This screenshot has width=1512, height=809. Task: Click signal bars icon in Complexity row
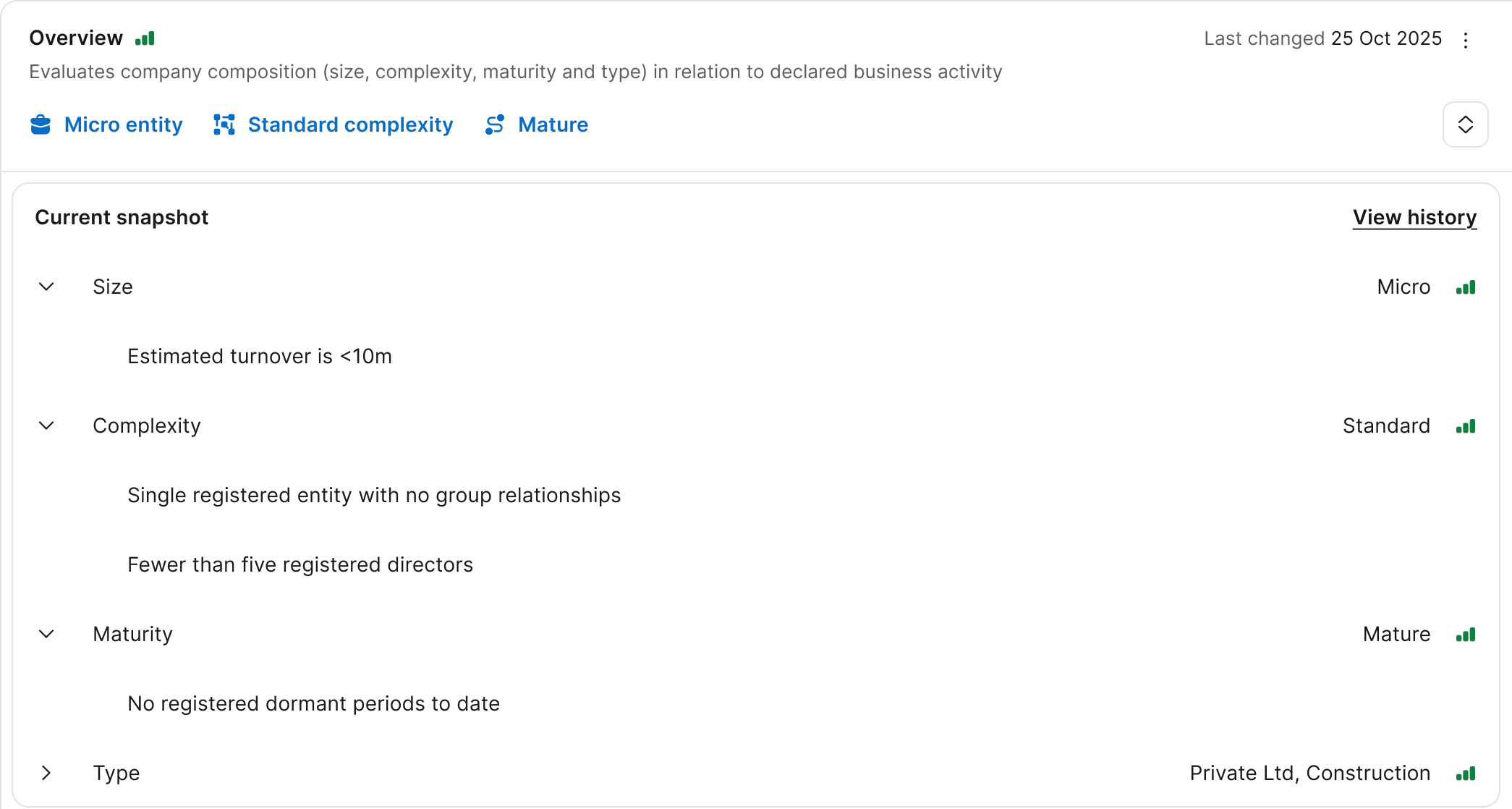coord(1466,426)
